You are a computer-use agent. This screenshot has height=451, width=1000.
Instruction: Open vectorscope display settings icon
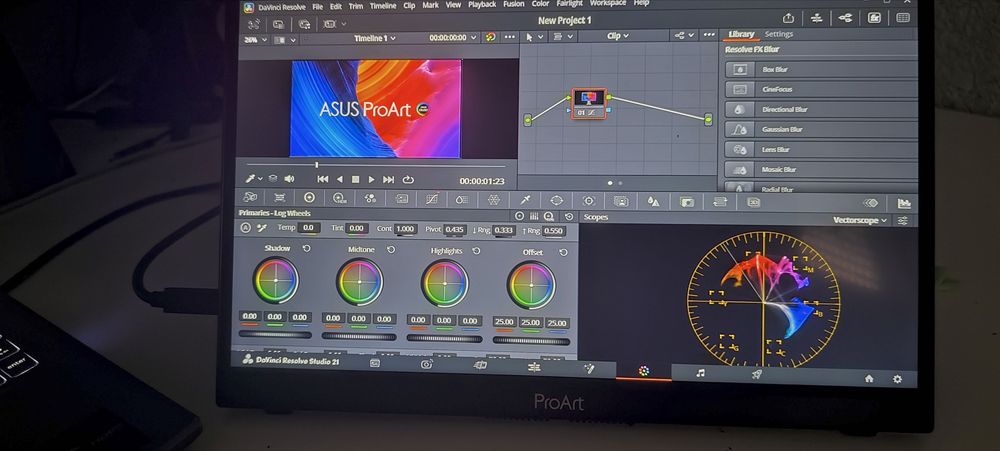pyautogui.click(x=902, y=220)
